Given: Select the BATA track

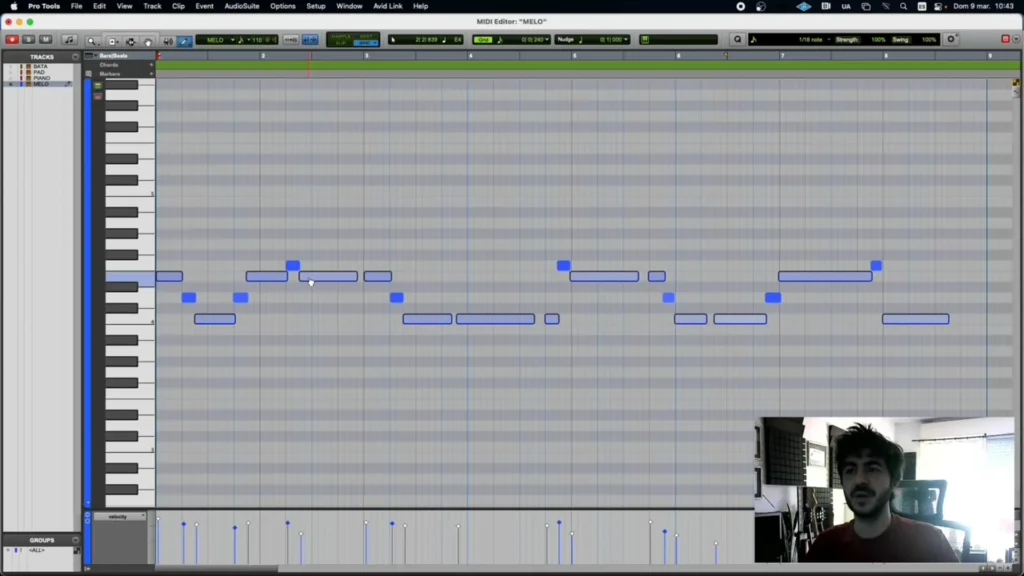Looking at the screenshot, I should pos(40,67).
